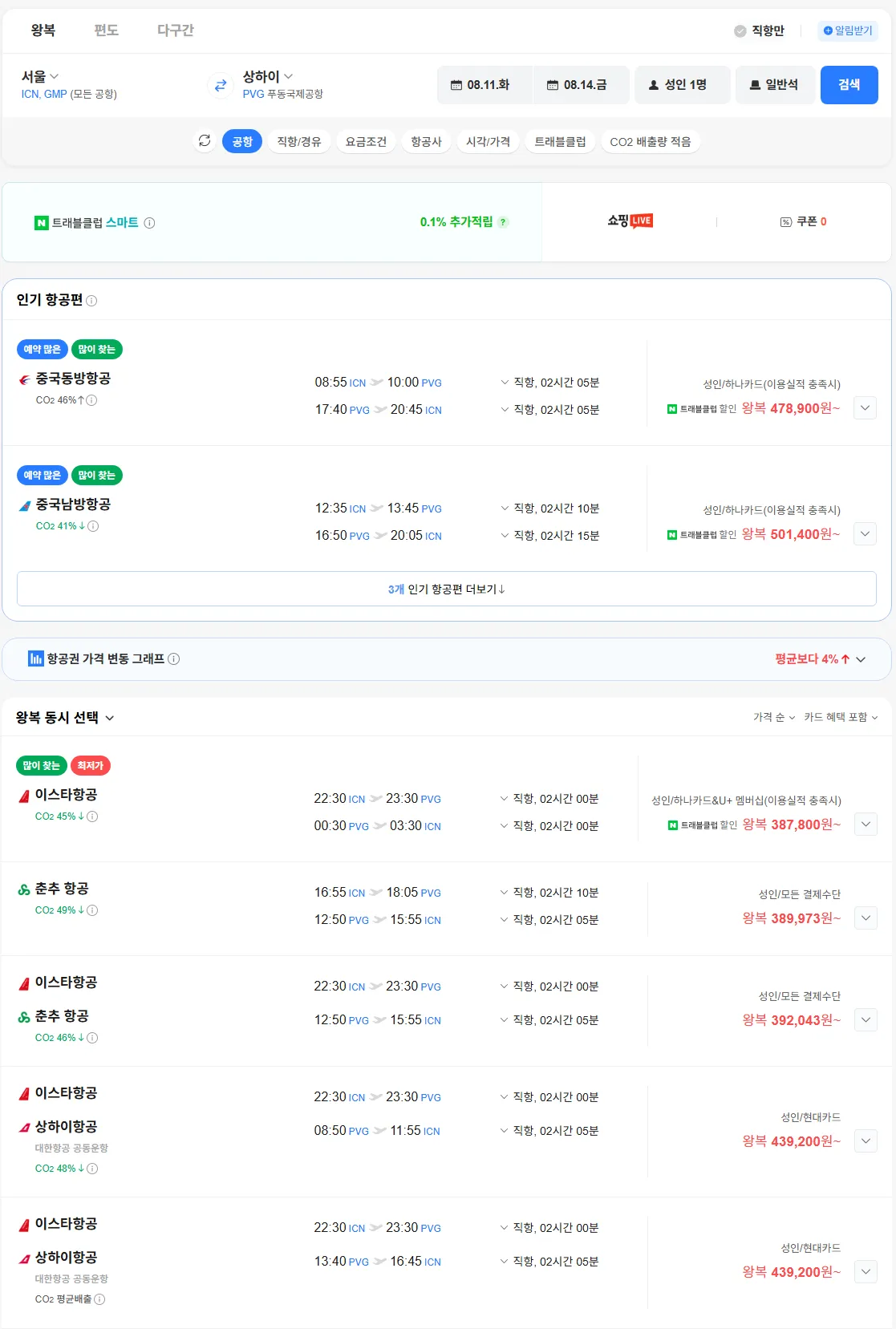Click question mark icon next to 0.1% 추가적립
Viewport: 896px width, 1329px height.
tap(503, 222)
